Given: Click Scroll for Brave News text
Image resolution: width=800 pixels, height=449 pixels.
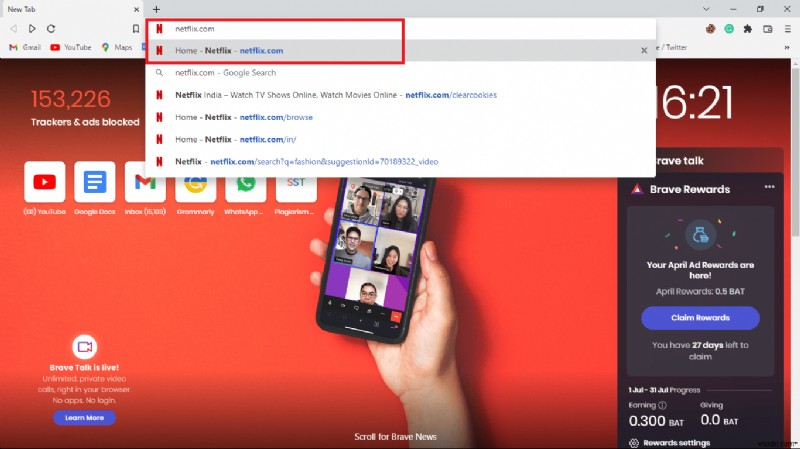Looking at the screenshot, I should click(395, 437).
